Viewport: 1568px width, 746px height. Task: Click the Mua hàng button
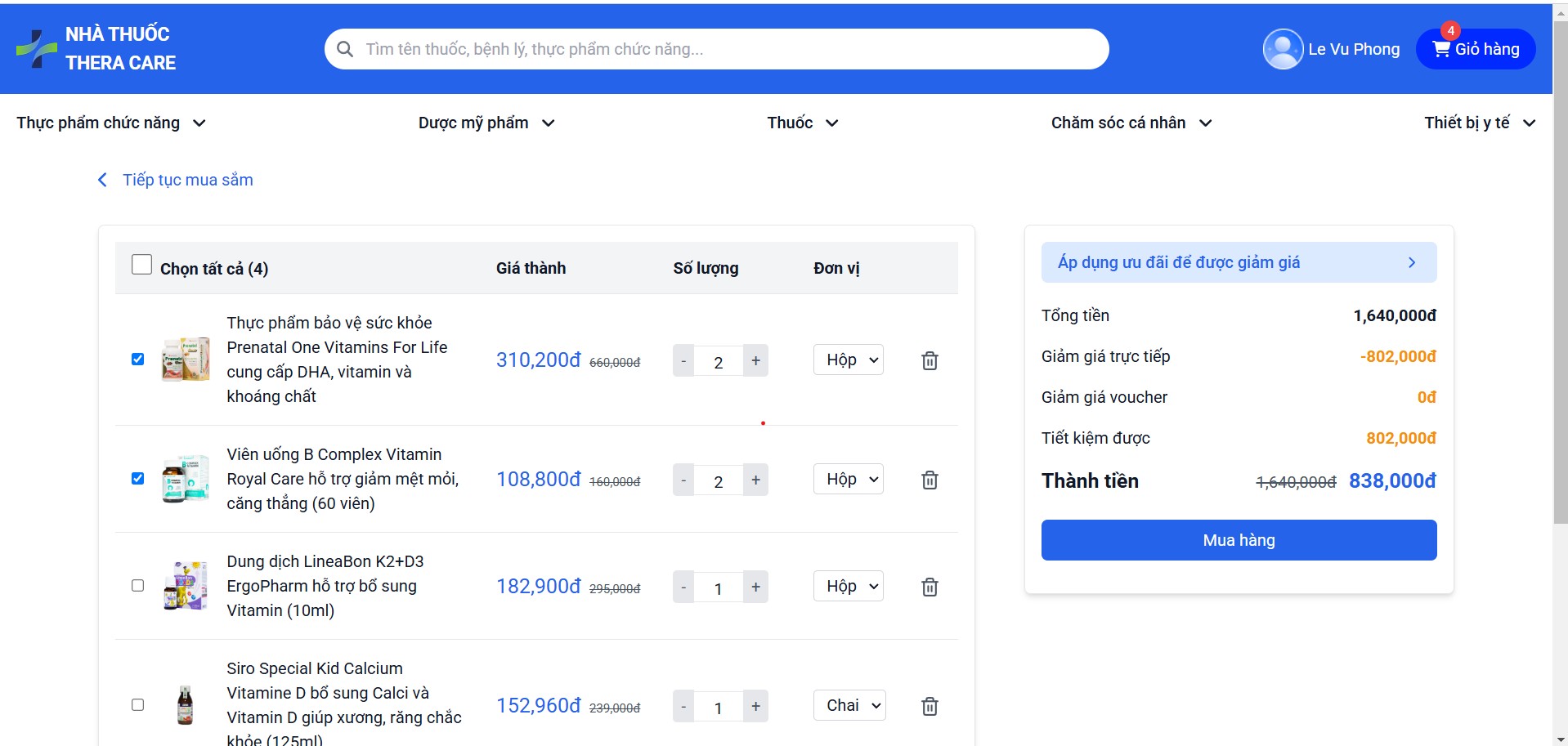point(1239,540)
